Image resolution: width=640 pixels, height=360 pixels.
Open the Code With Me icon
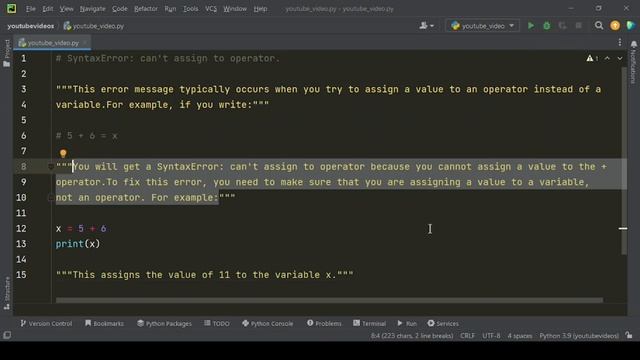pyautogui.click(x=631, y=26)
